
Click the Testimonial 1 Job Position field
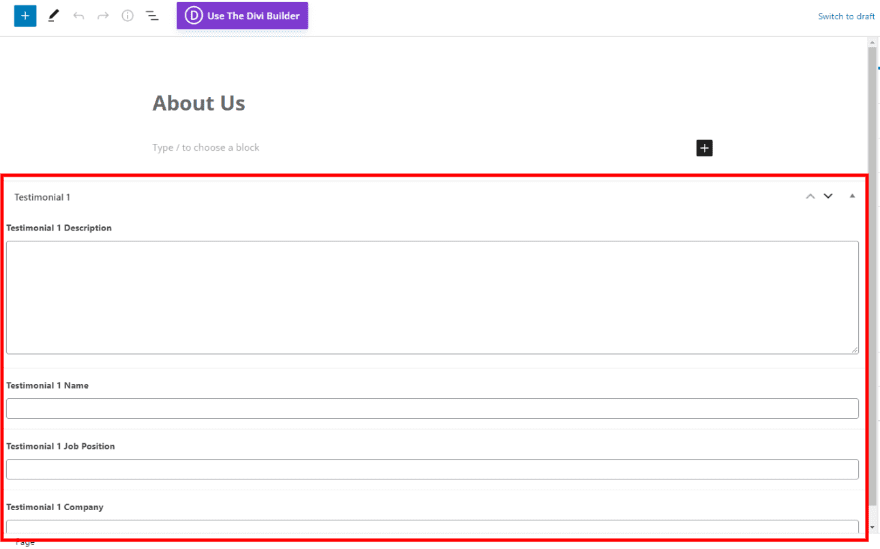tap(432, 469)
